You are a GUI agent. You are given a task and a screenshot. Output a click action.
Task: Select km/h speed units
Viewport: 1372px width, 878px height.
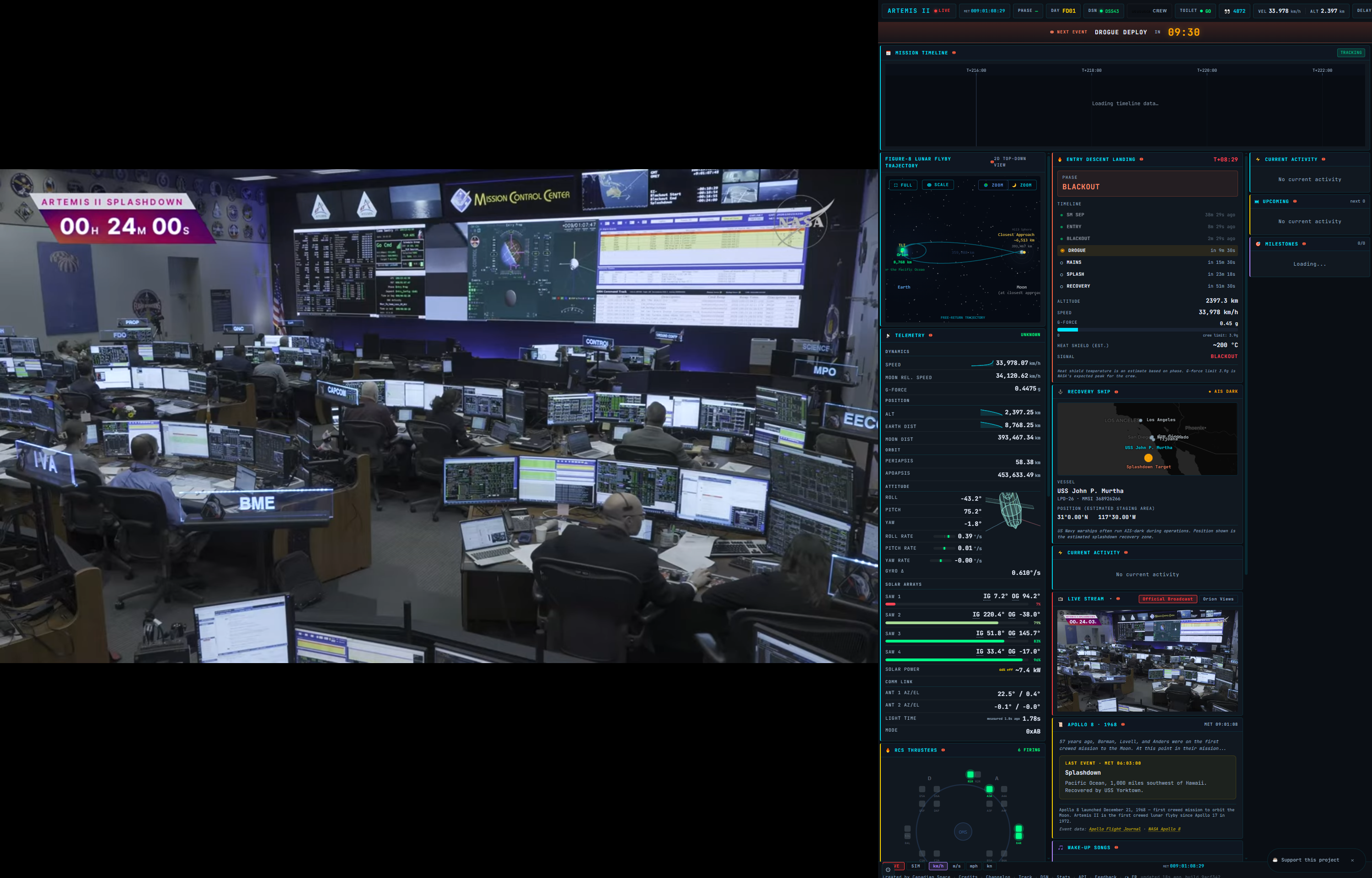(x=938, y=866)
